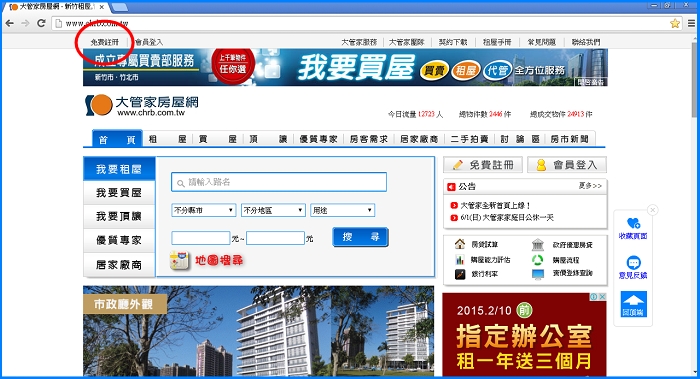
Task: Expand the 不分縣市 city dropdown
Action: tap(204, 210)
